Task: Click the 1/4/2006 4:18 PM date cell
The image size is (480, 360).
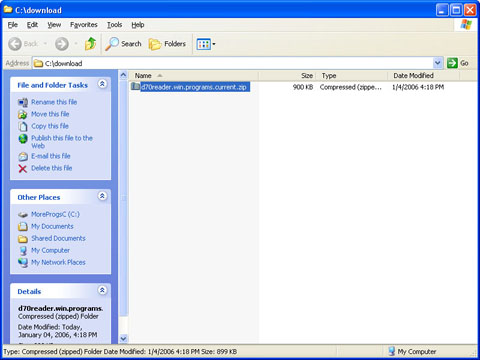Action: click(418, 87)
